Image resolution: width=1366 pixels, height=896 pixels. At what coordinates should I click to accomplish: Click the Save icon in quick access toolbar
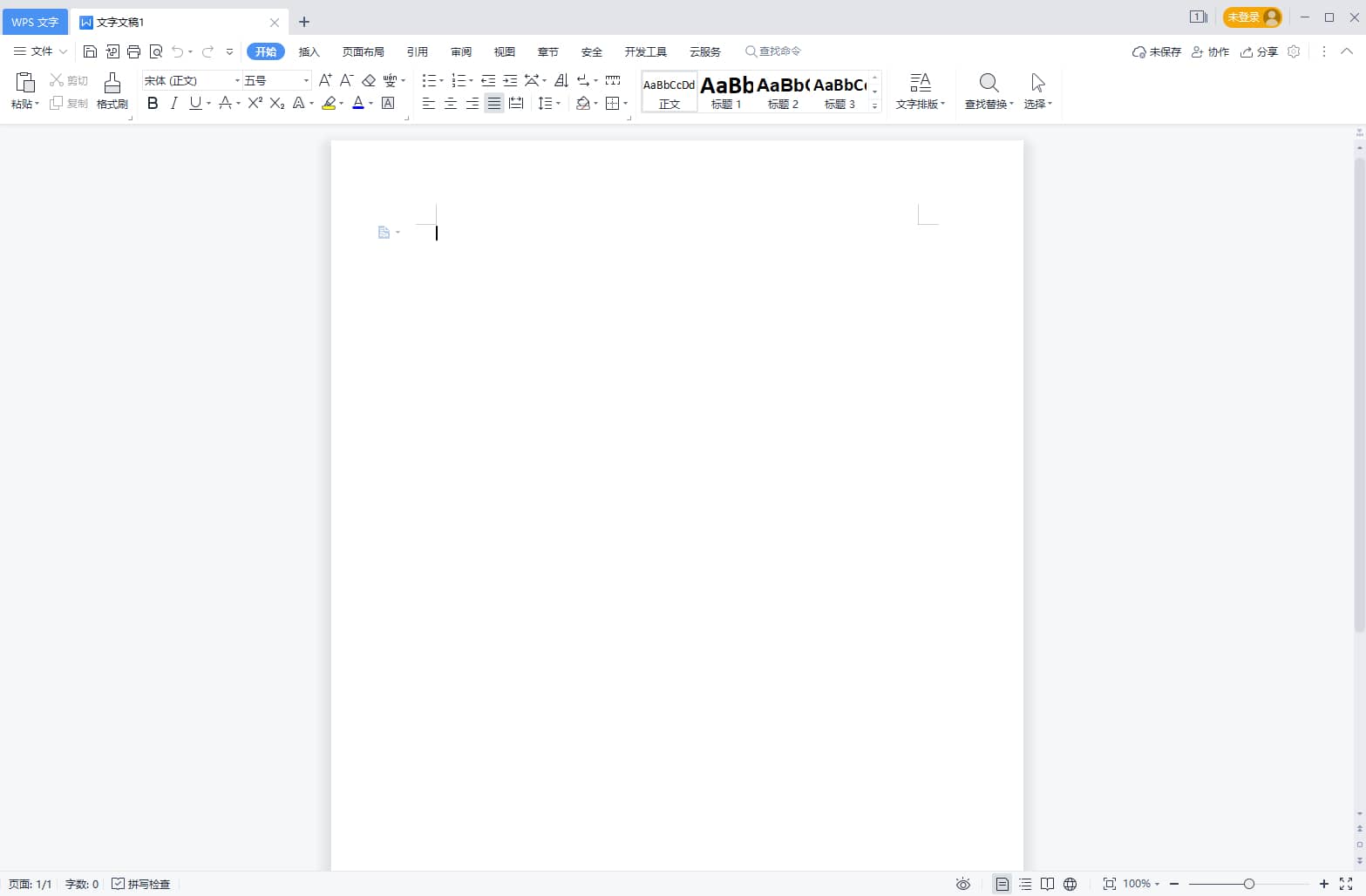pyautogui.click(x=90, y=51)
